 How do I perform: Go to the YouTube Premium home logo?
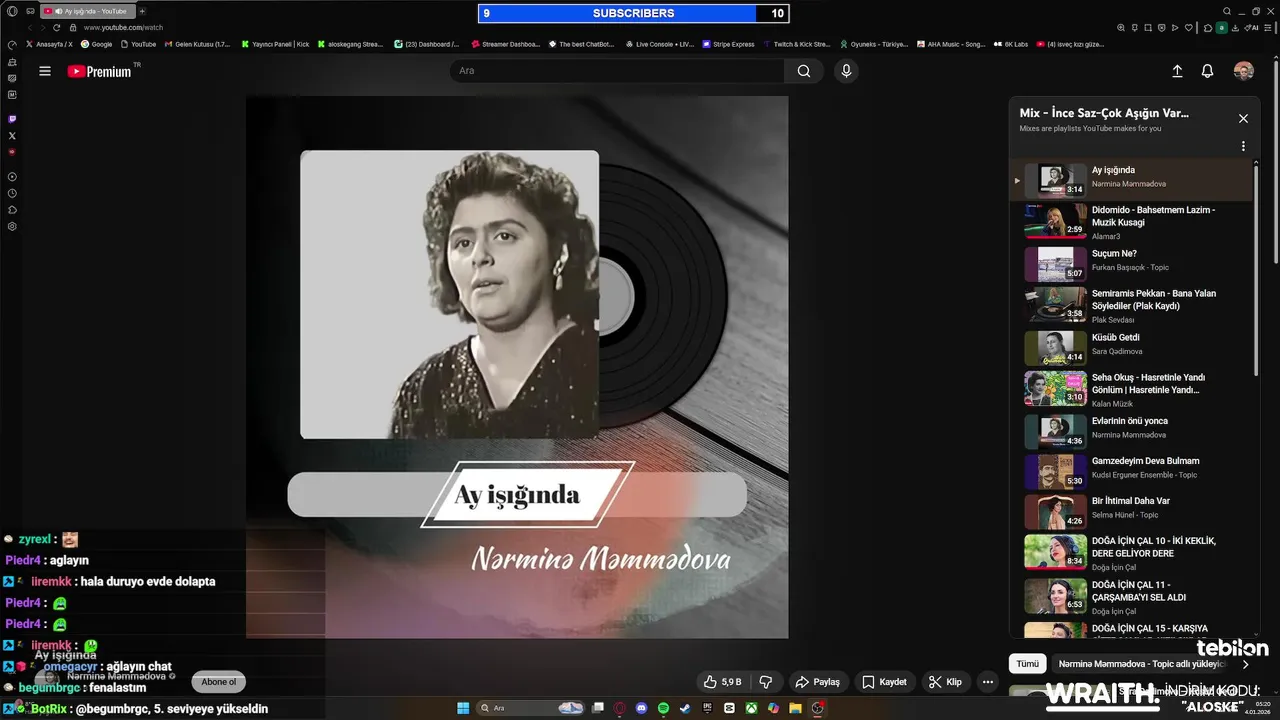(100, 71)
